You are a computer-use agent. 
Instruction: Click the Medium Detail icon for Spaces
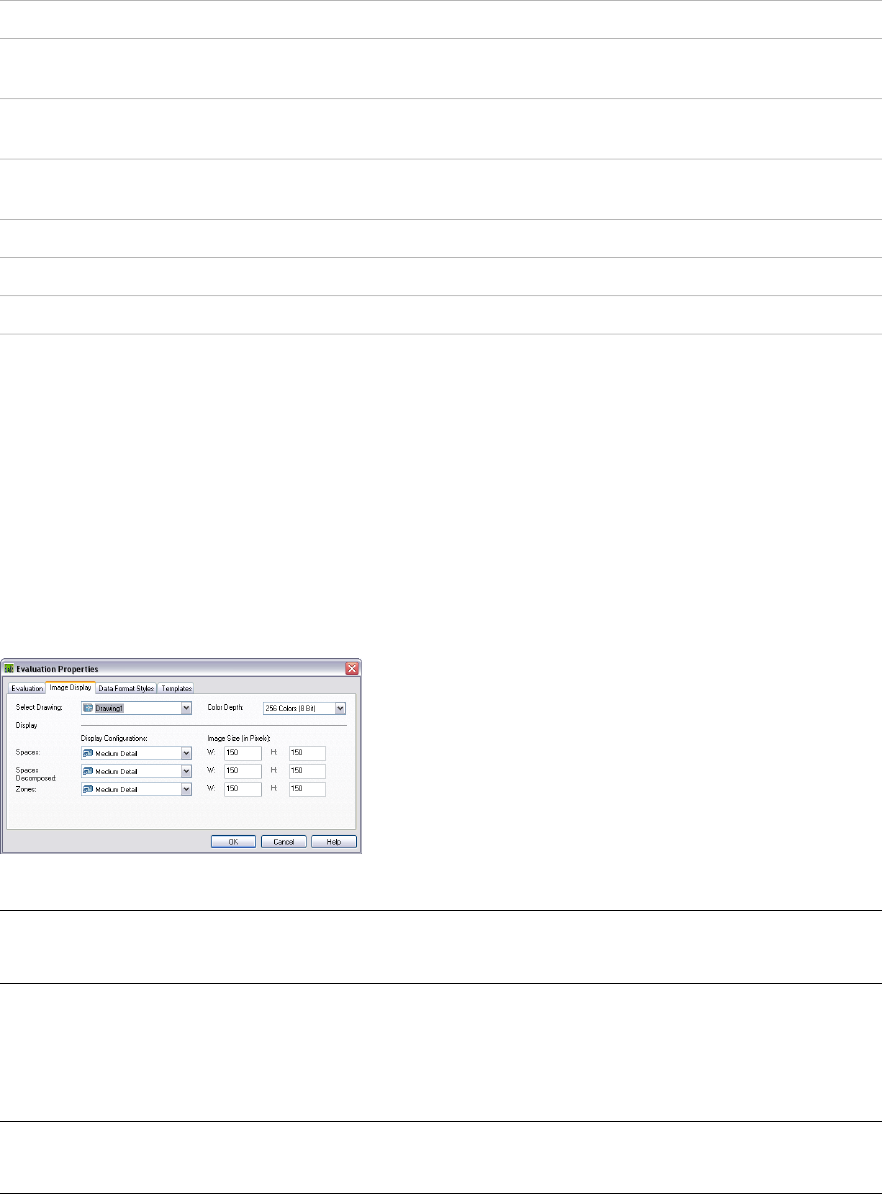tap(88, 753)
